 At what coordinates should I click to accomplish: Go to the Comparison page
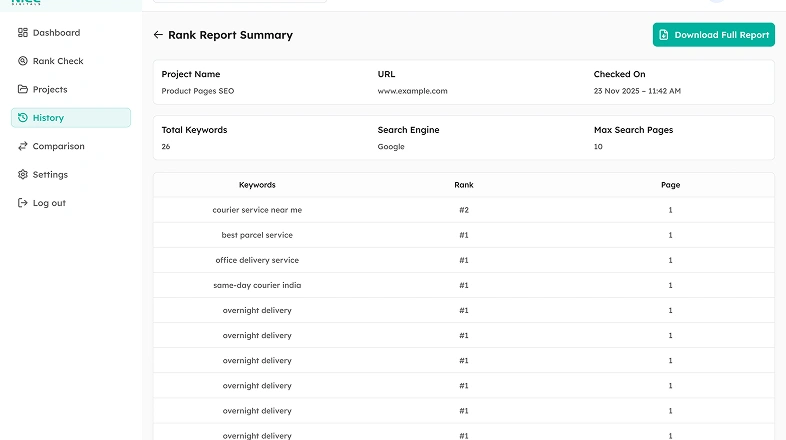pyautogui.click(x=58, y=146)
